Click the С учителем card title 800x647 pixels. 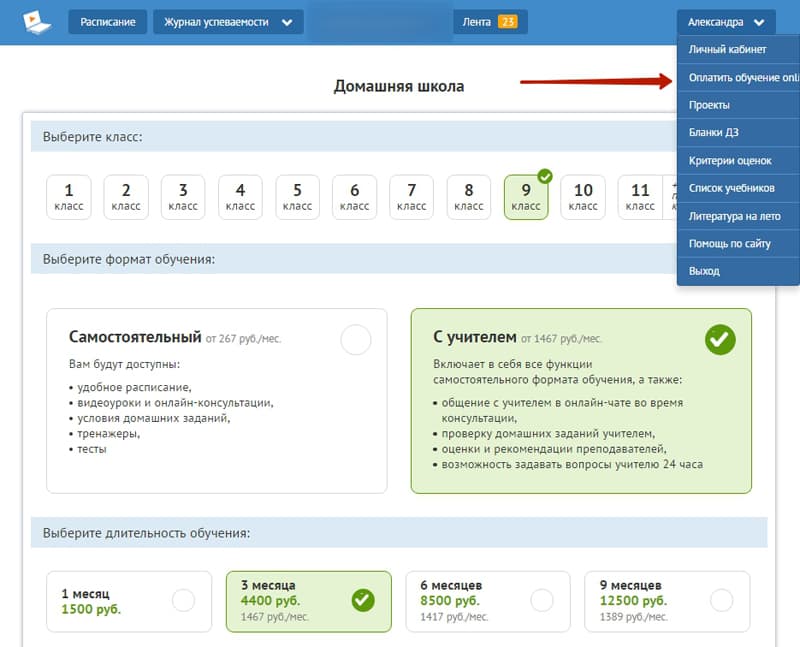(474, 337)
